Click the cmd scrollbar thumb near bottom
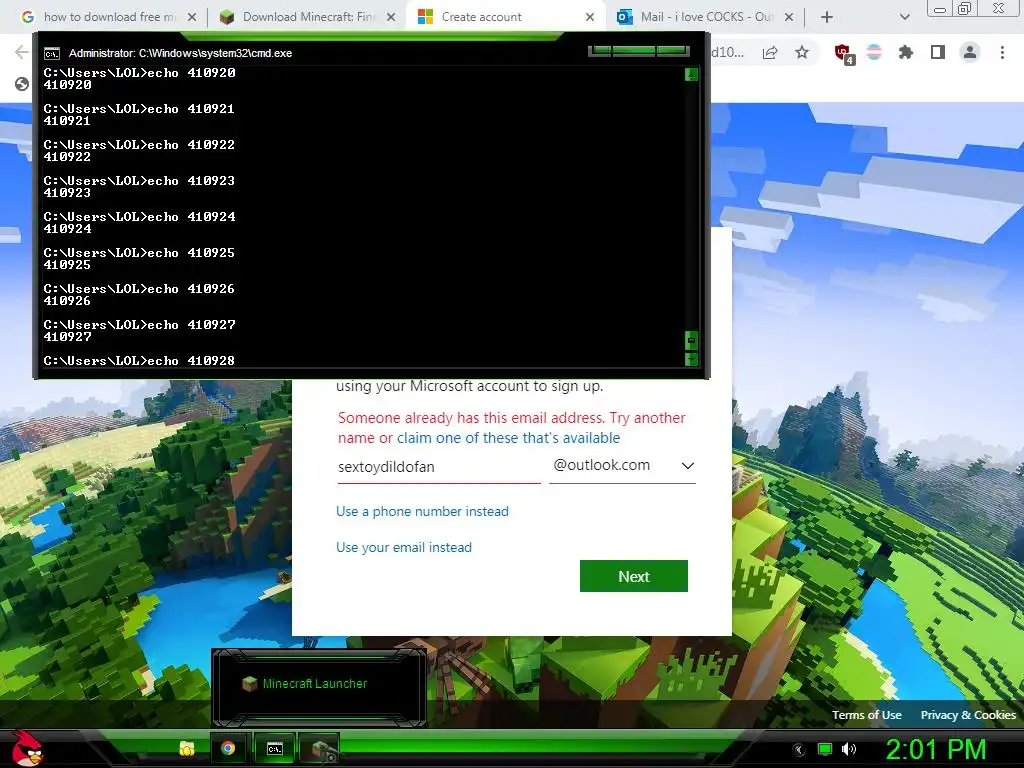 click(x=691, y=340)
